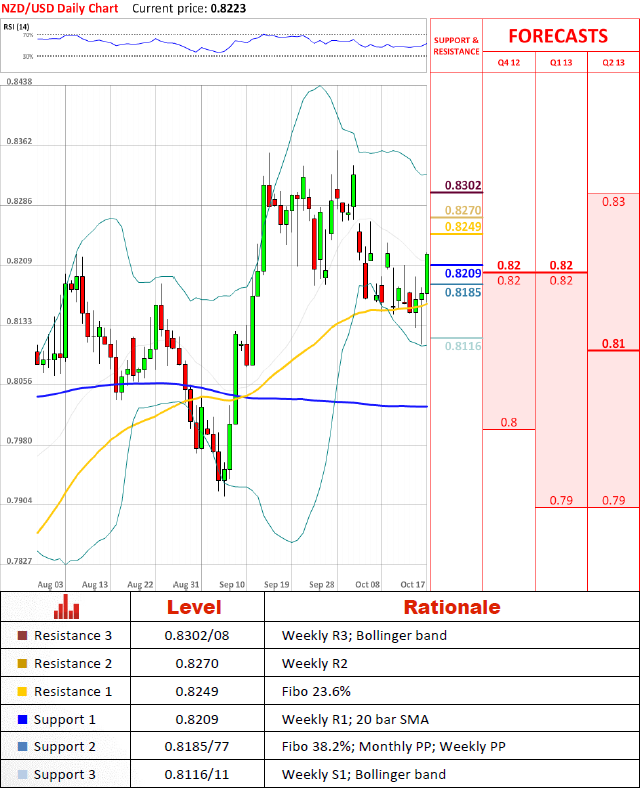Select the Q2 13 forecast column header

pos(613,63)
